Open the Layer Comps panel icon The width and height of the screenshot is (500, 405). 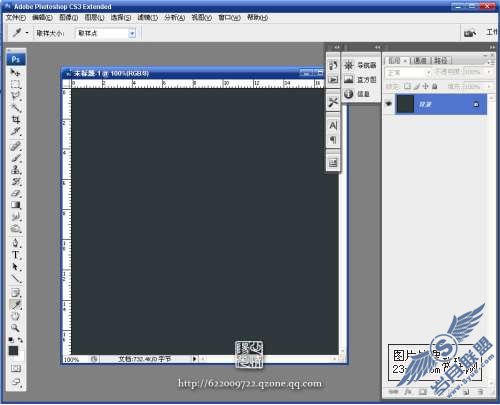[333, 163]
